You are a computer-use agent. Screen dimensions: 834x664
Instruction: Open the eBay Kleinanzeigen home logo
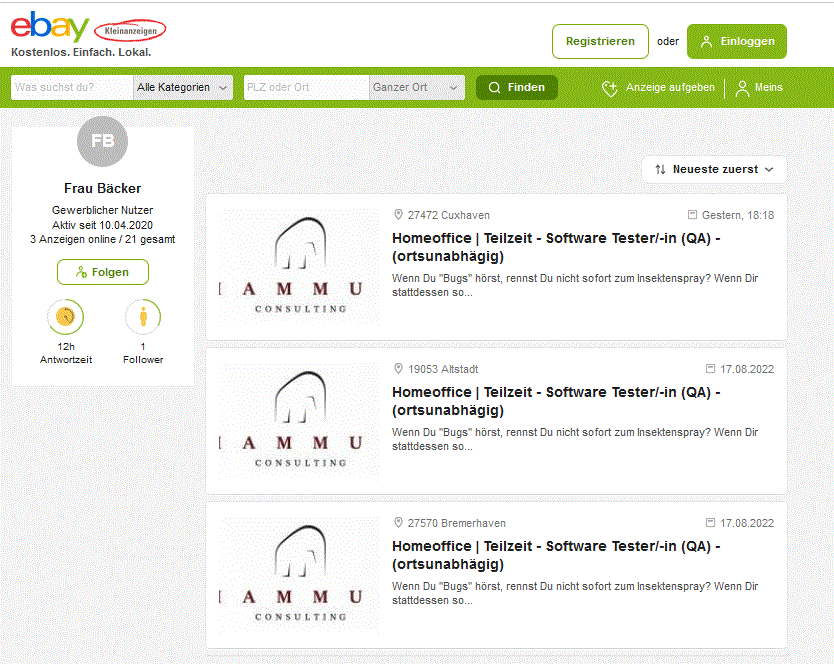pyautogui.click(x=88, y=27)
